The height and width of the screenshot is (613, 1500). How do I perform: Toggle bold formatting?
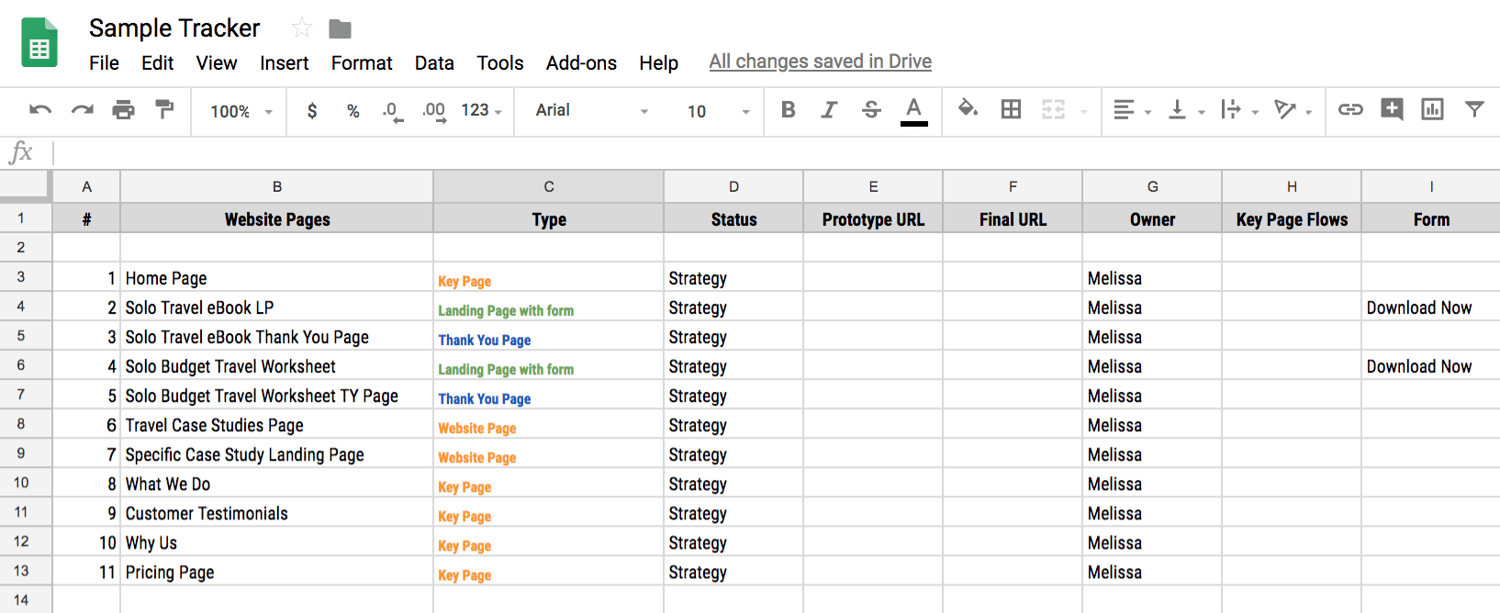click(x=788, y=110)
